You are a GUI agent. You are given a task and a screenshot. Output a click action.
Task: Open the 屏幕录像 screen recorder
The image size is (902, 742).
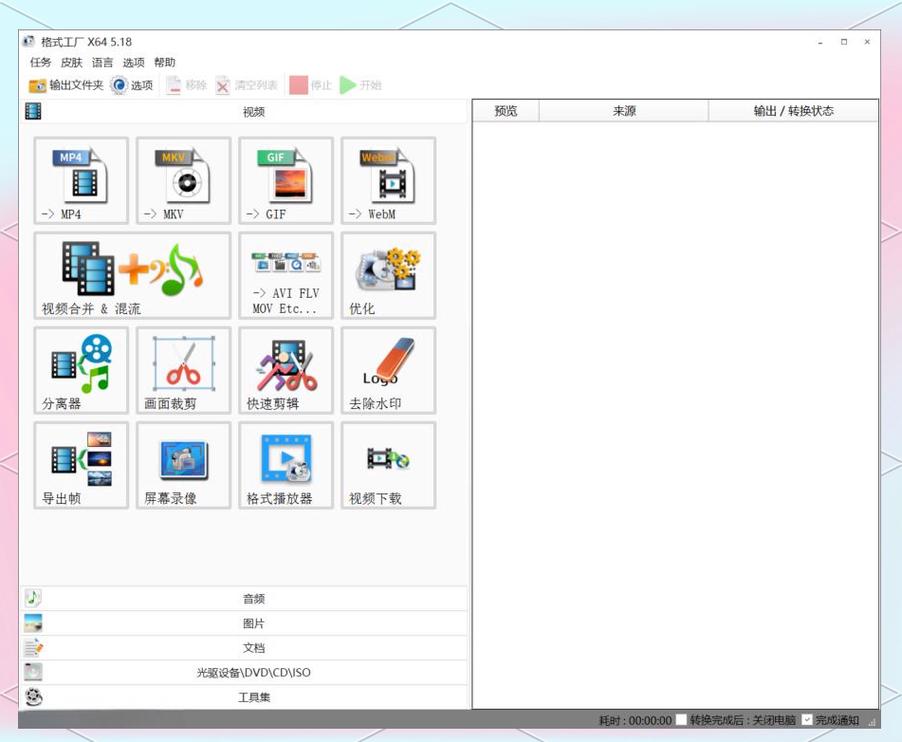click(x=183, y=465)
